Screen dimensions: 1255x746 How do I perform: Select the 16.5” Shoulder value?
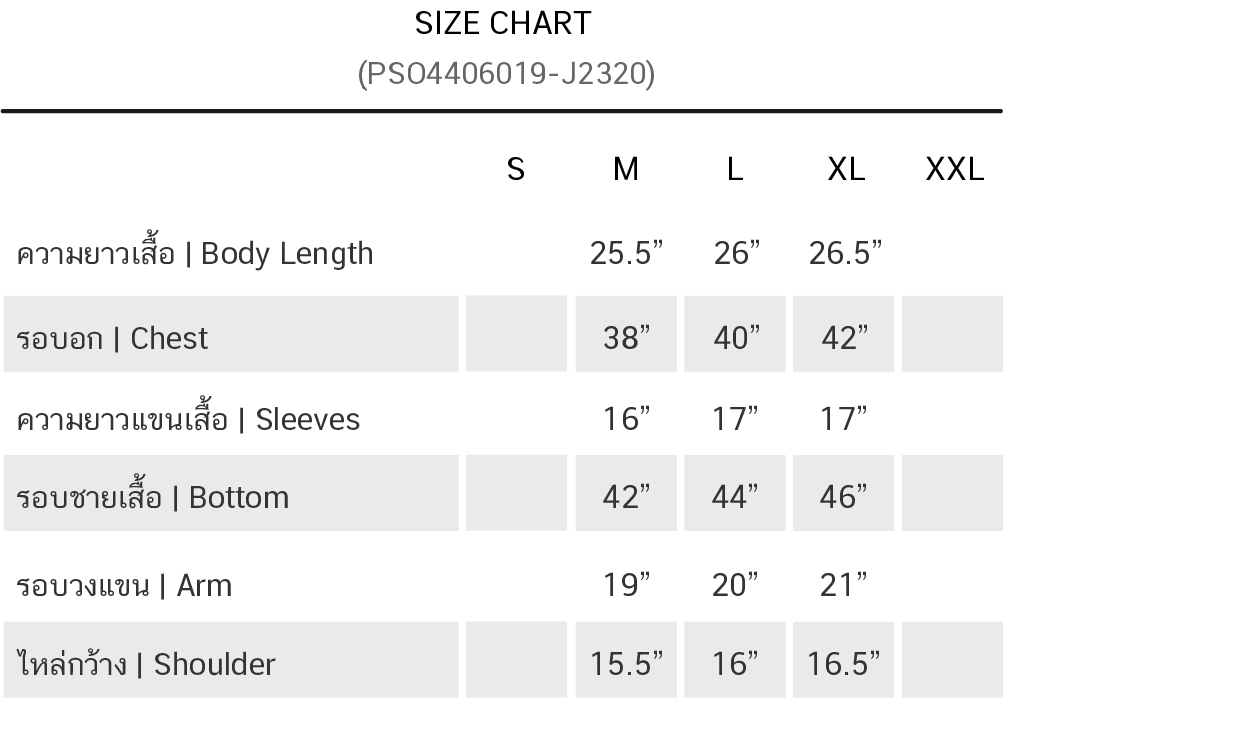(x=843, y=664)
